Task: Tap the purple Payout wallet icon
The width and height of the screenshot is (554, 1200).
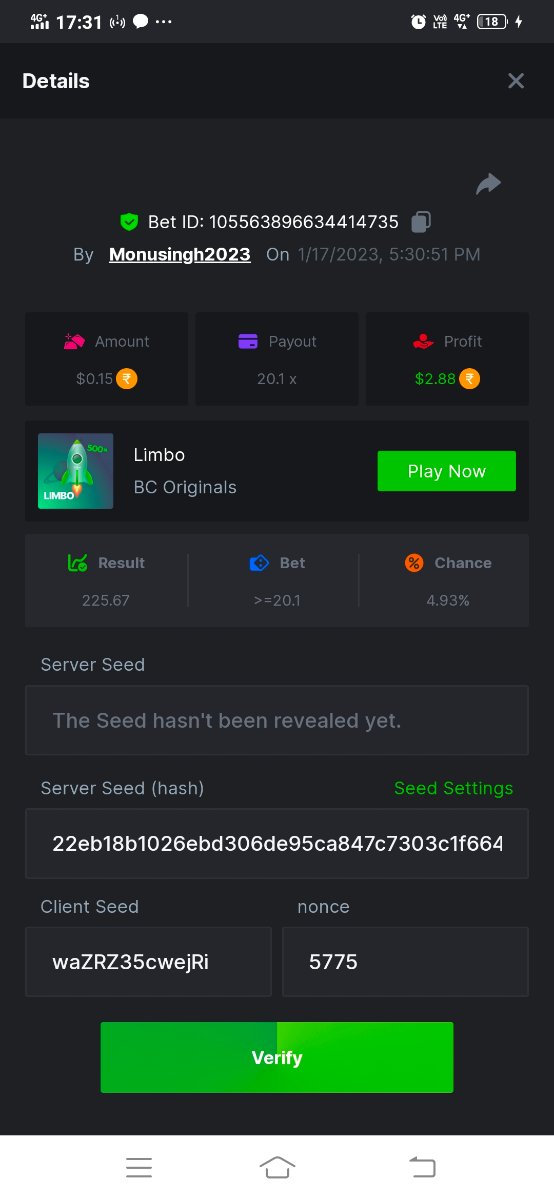Action: point(249,341)
